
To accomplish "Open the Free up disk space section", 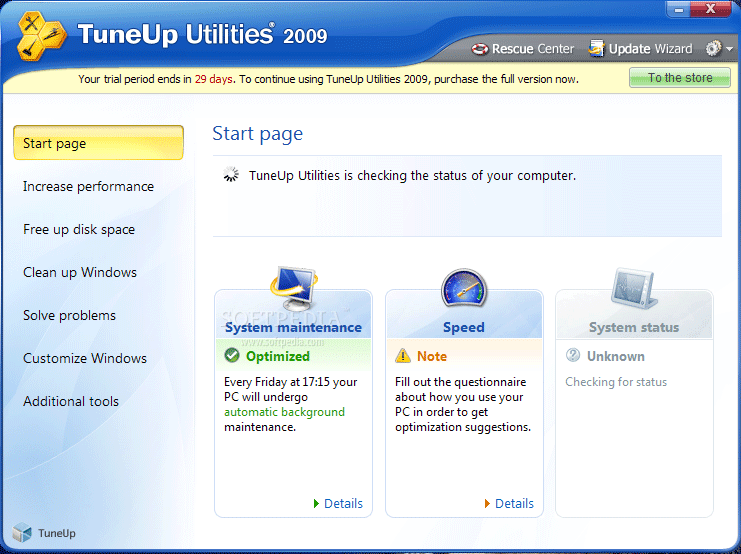I will pos(79,229).
